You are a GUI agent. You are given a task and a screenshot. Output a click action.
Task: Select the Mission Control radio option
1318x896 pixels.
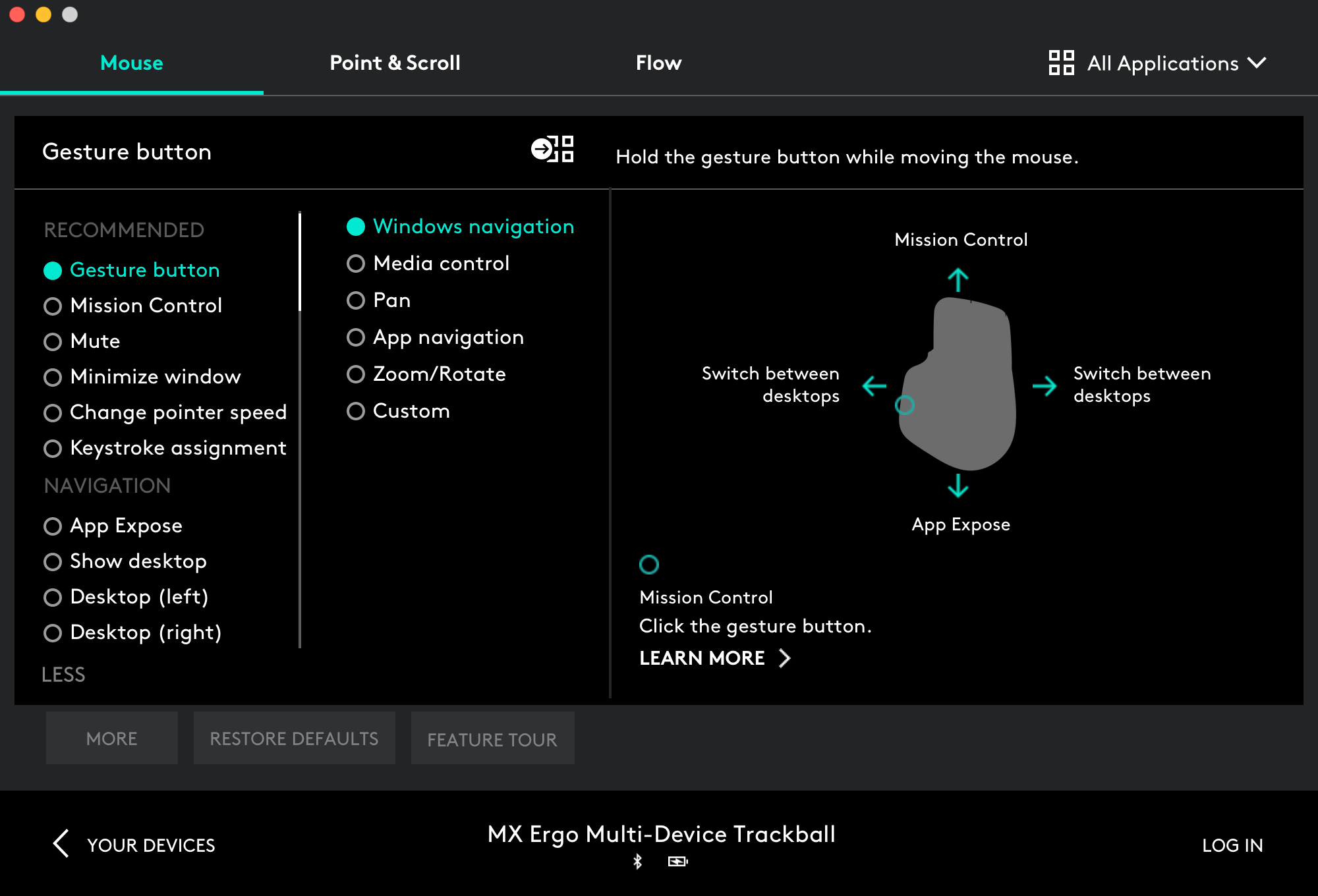pos(53,306)
